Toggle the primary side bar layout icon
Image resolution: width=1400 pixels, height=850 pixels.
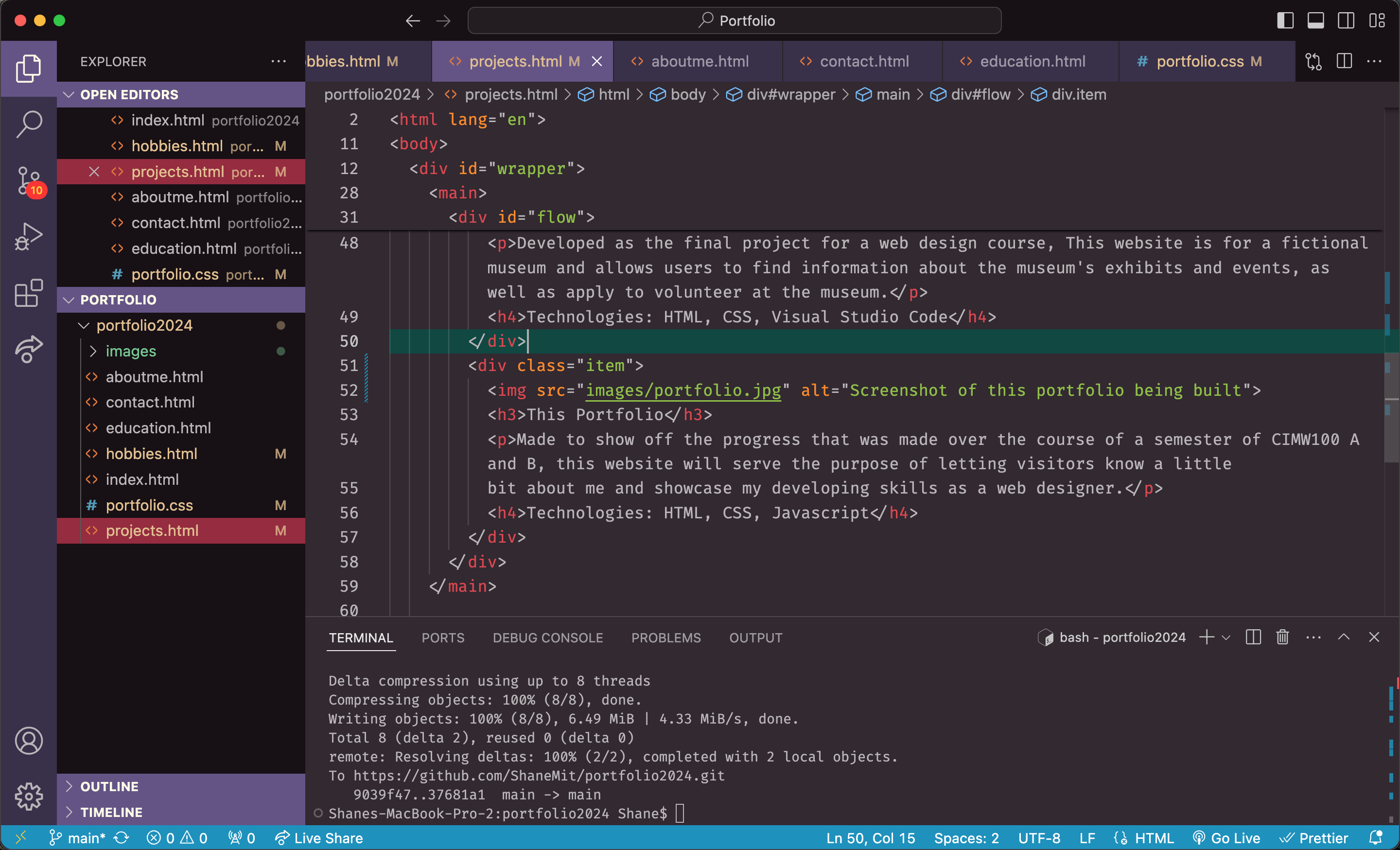[x=1285, y=21]
